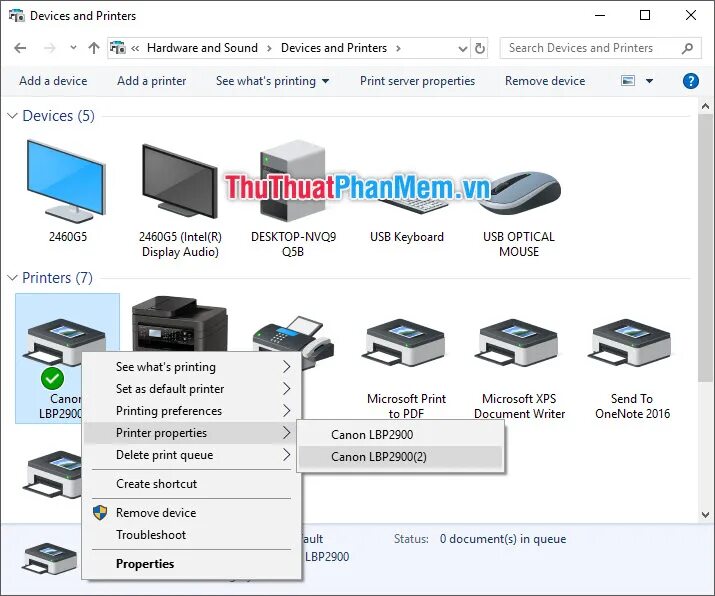Expand breadcrumb arrow after Hardware and Sound

pyautogui.click(x=269, y=48)
